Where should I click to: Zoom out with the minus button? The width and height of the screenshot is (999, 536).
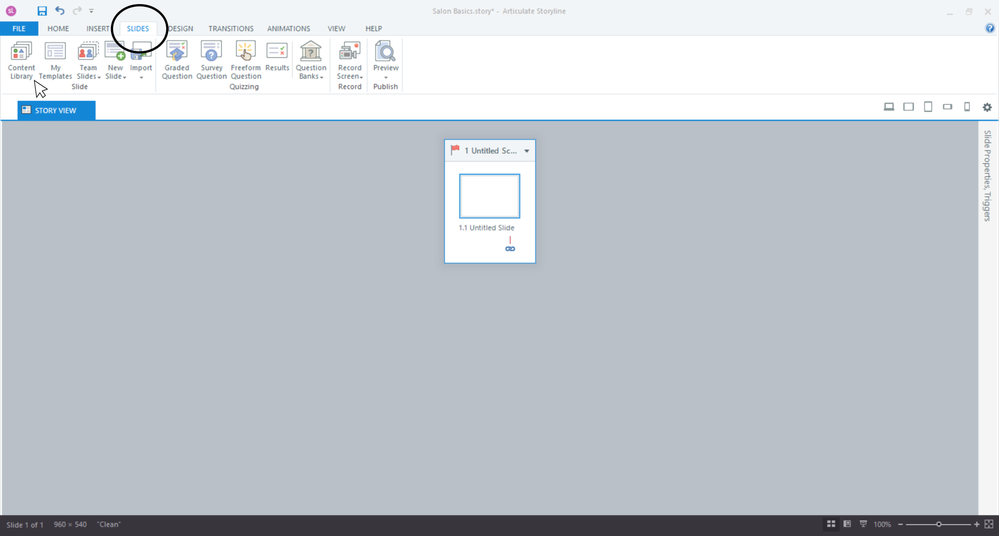(x=900, y=524)
